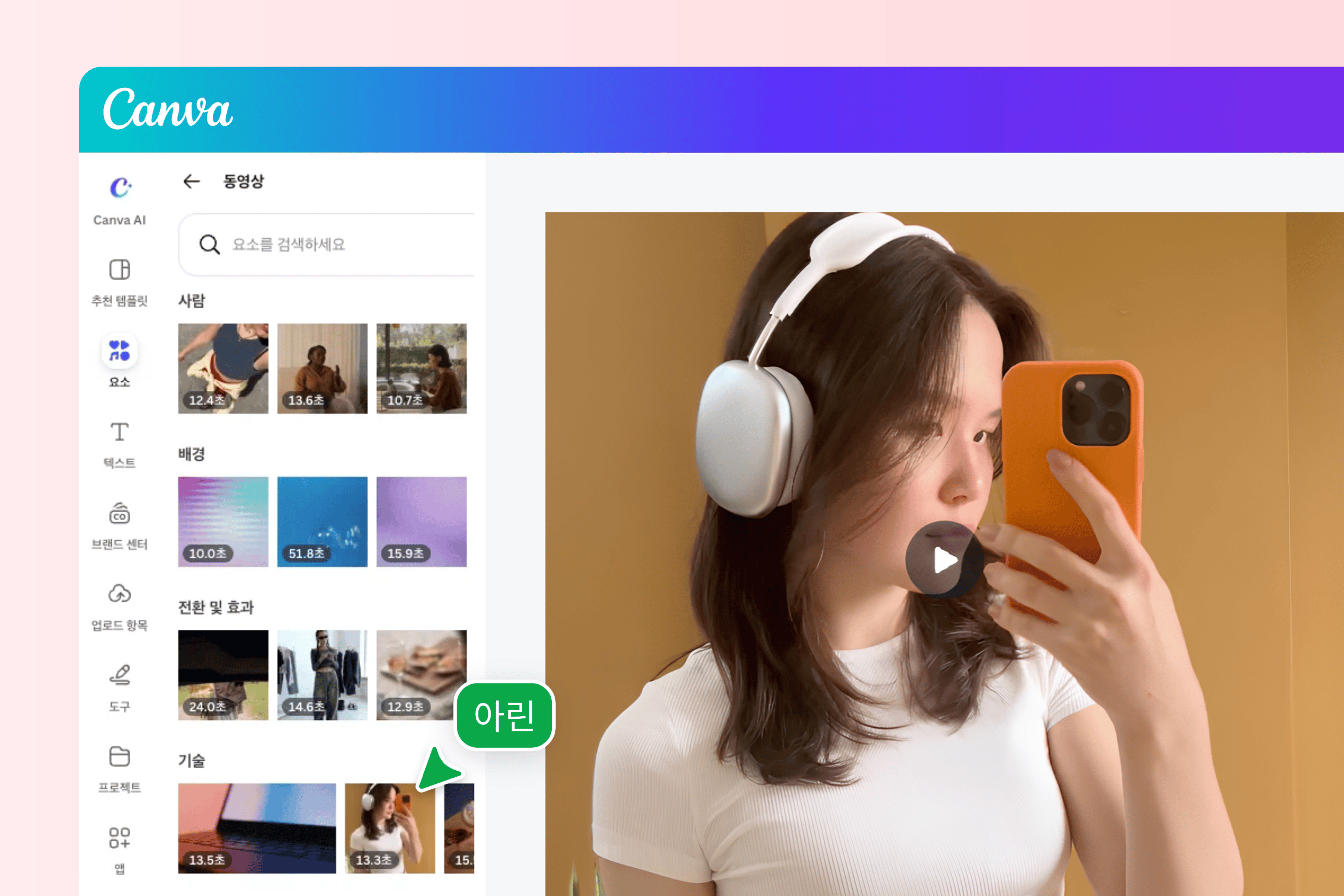Select the 24.0초 transition video
1344x896 pixels.
223,675
